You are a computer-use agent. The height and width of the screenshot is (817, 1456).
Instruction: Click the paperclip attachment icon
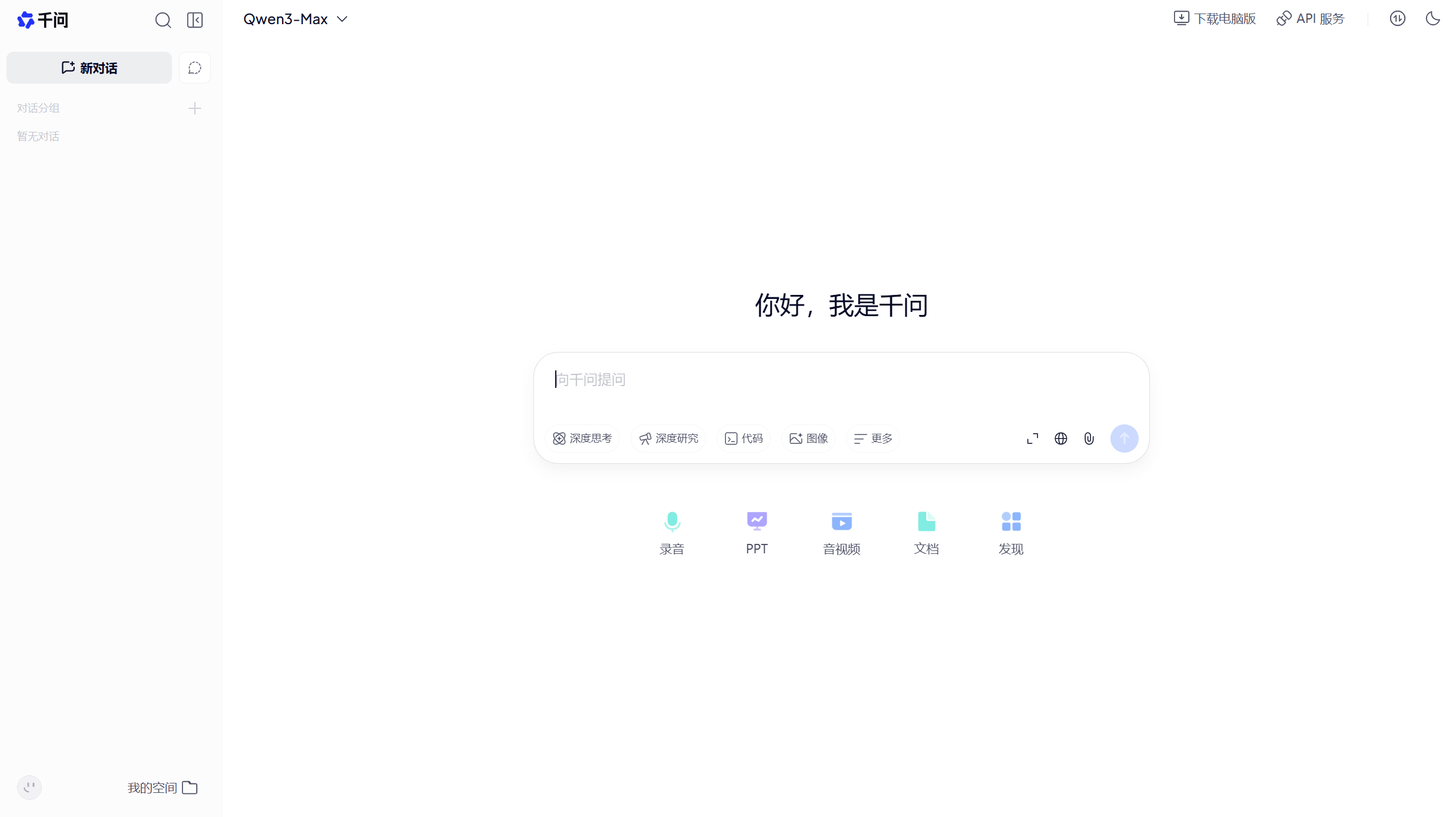click(x=1089, y=439)
